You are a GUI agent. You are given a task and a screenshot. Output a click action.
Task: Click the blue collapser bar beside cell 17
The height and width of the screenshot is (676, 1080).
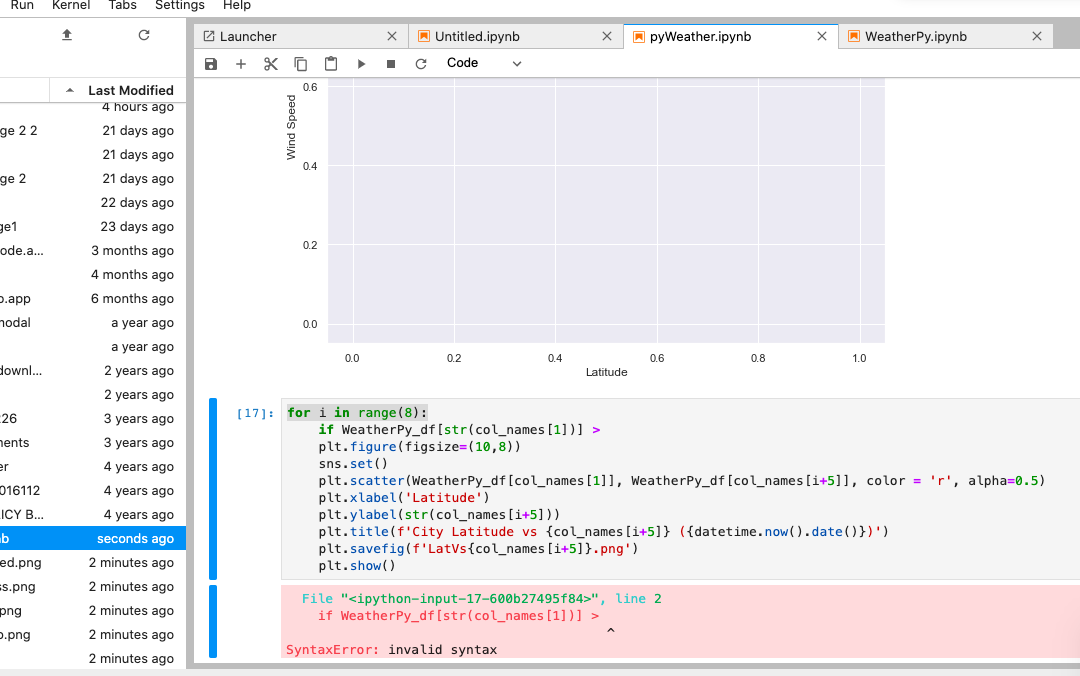tap(213, 489)
